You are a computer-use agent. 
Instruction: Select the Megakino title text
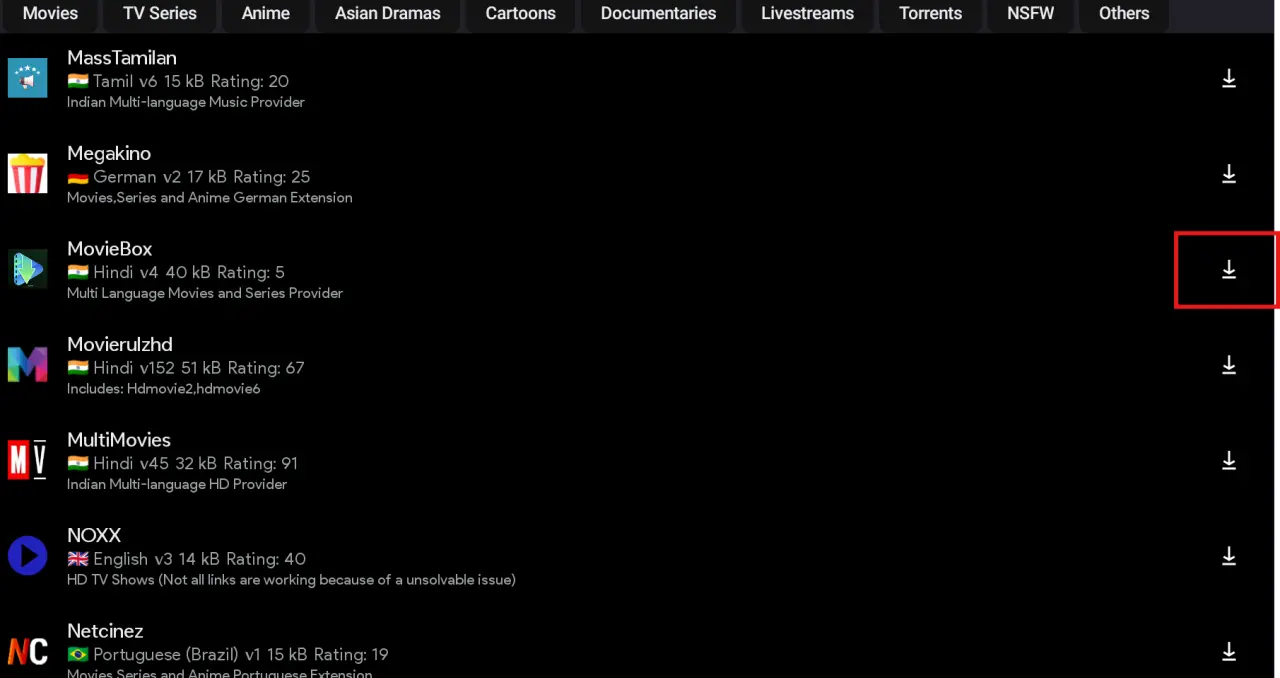(109, 154)
